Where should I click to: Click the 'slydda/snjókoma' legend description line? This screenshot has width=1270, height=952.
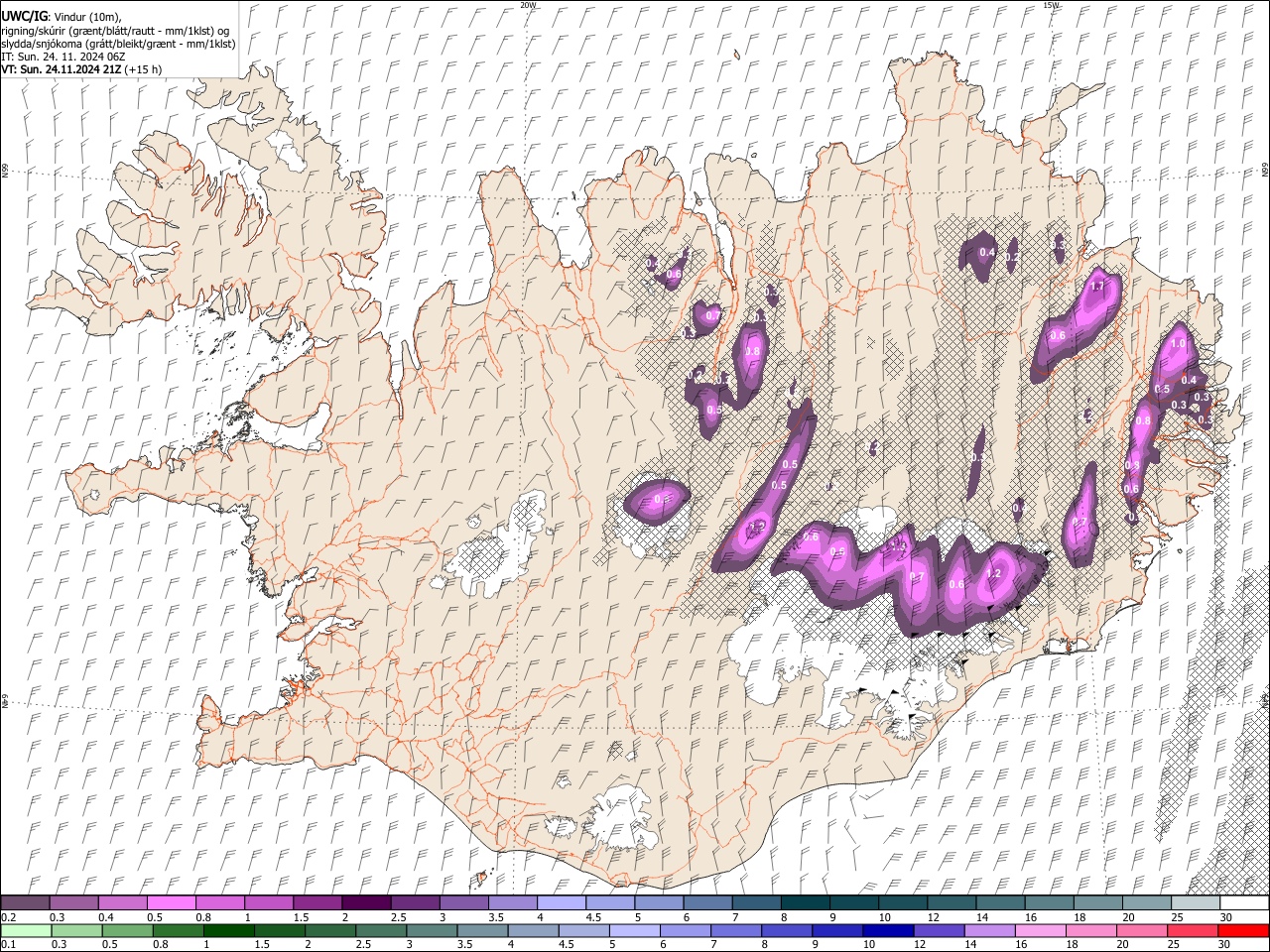point(118,43)
